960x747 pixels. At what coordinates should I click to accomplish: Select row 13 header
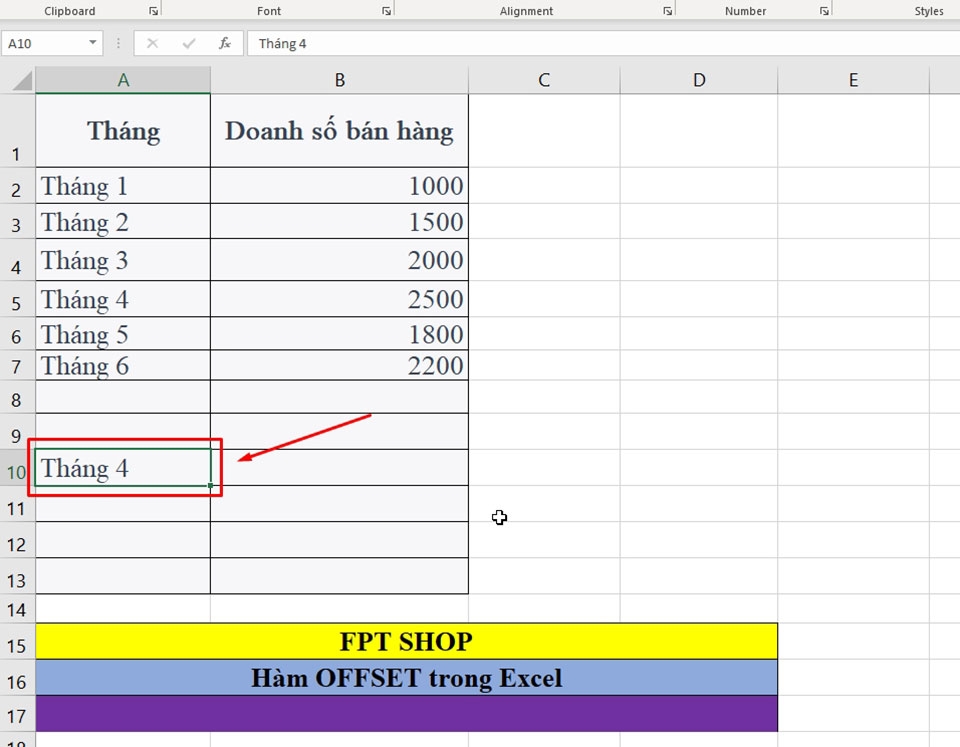(x=17, y=576)
